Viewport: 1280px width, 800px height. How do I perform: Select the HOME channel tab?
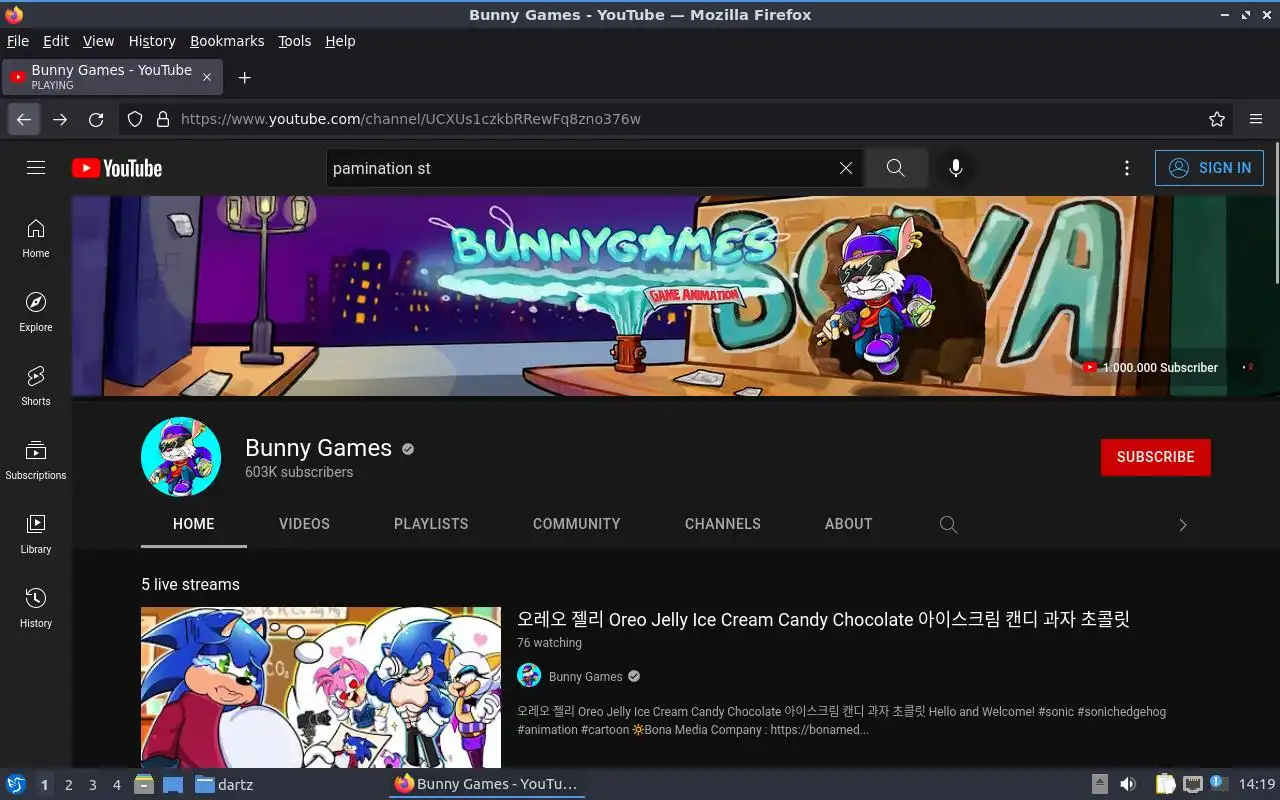[194, 524]
